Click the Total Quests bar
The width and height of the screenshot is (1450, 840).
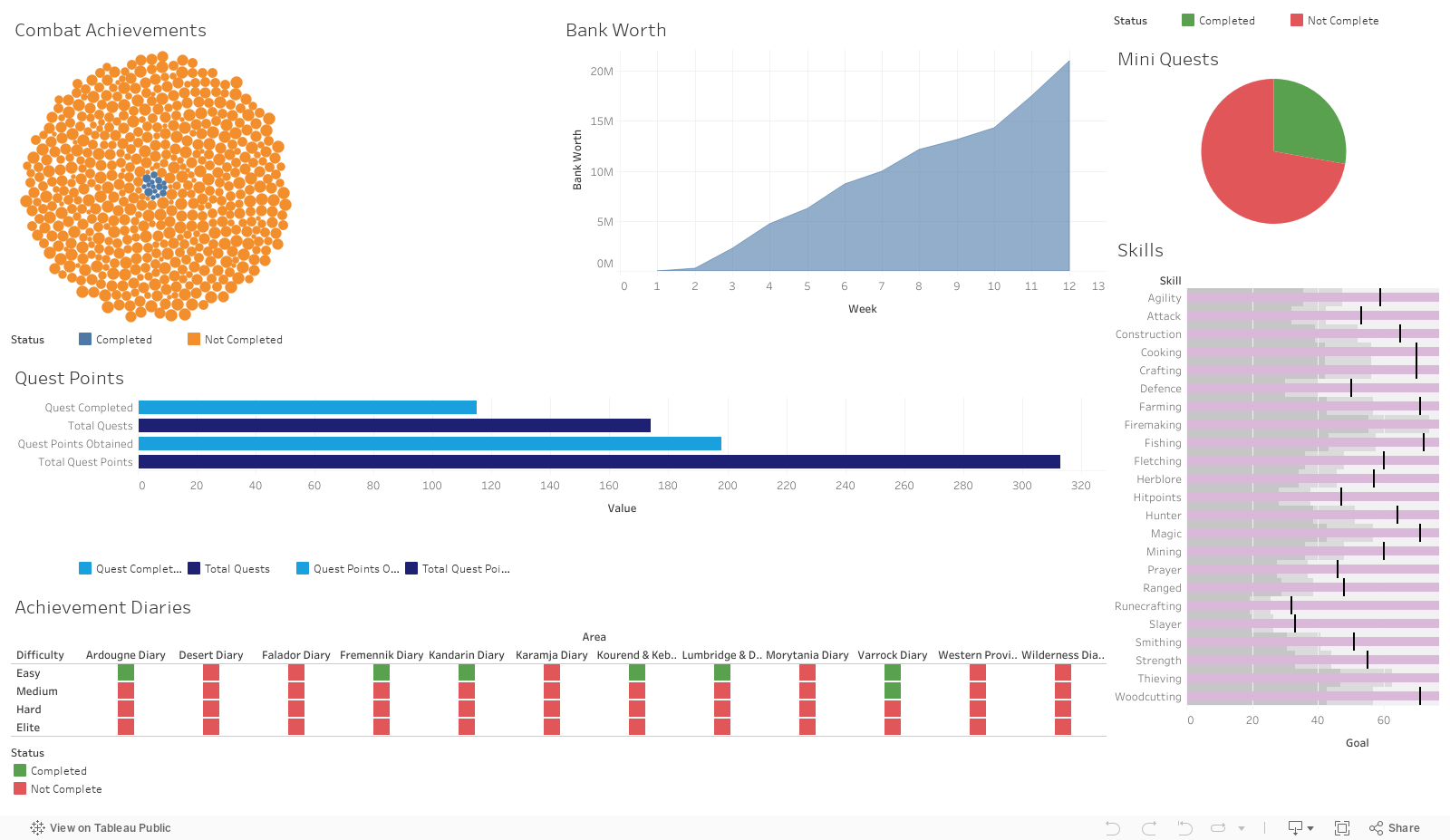tap(394, 426)
